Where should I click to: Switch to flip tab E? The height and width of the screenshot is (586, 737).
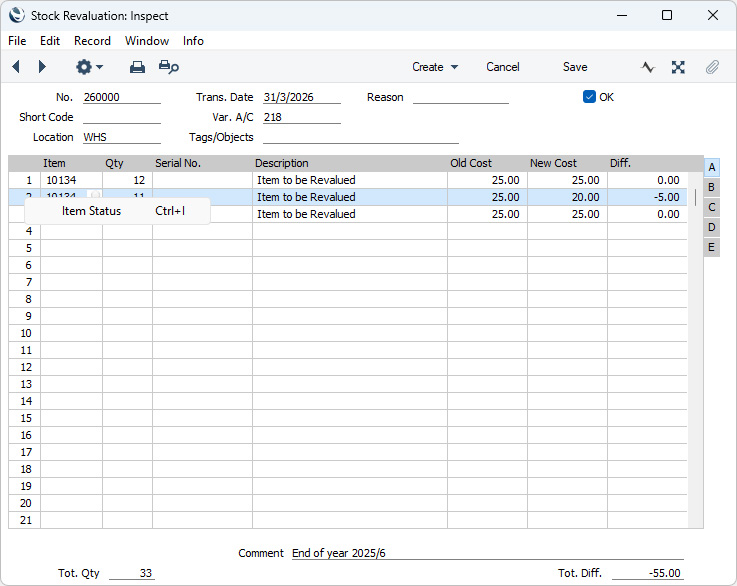pos(712,247)
